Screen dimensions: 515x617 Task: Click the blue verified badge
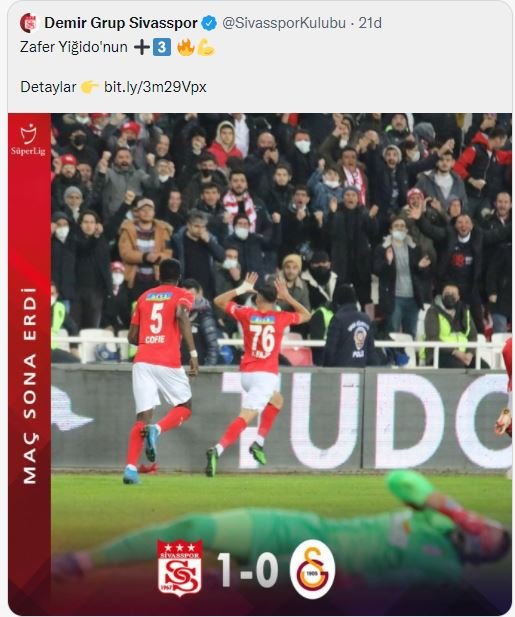click(x=209, y=23)
